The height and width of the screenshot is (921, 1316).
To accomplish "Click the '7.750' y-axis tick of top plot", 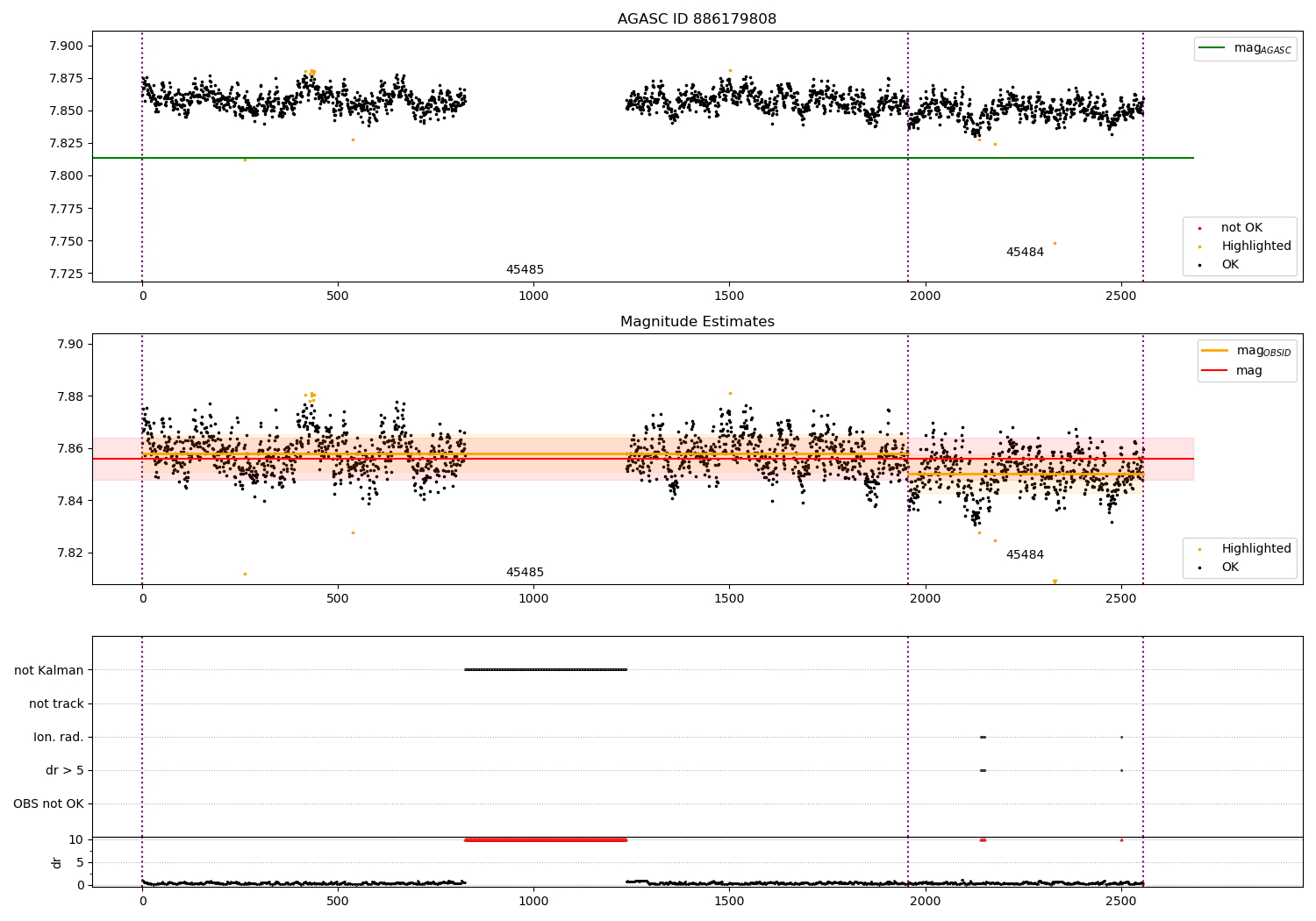I will 66,241.
